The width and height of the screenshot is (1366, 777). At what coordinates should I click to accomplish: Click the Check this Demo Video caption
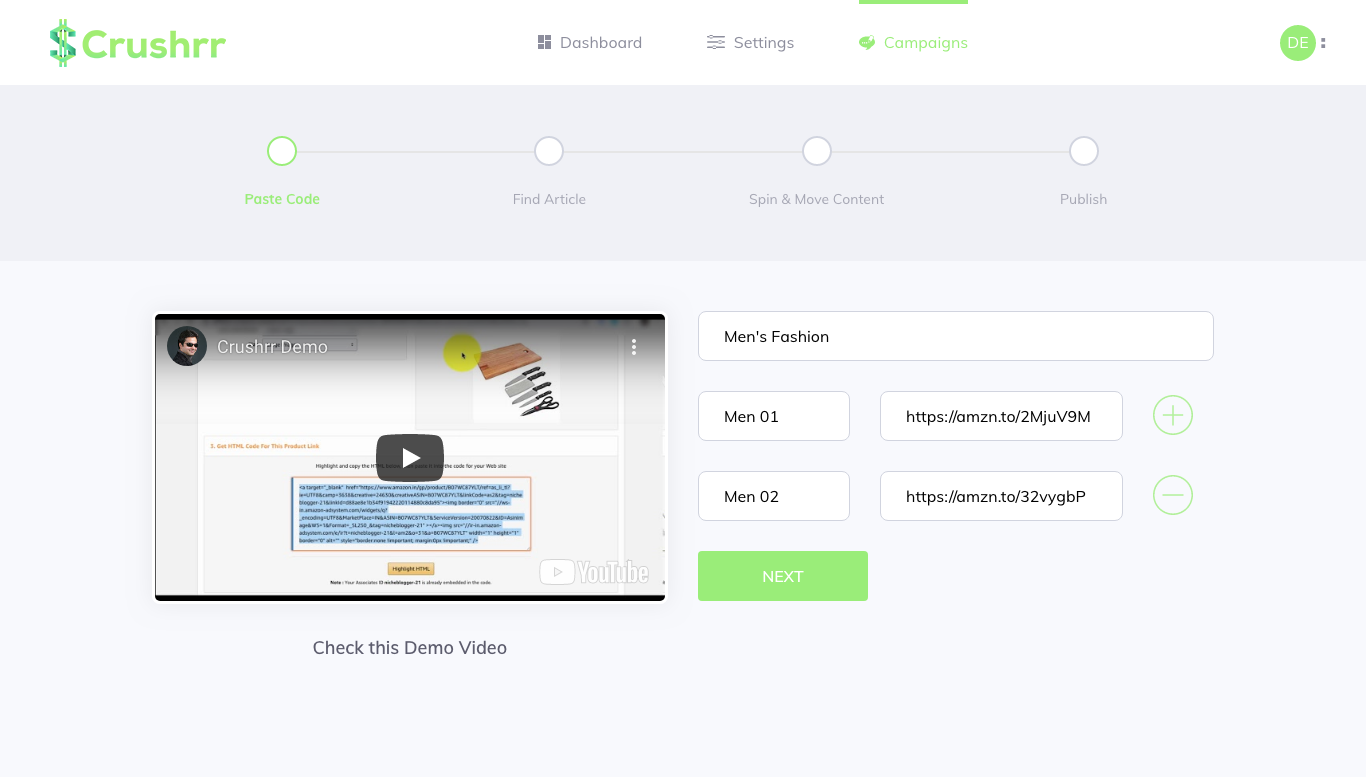coord(410,647)
